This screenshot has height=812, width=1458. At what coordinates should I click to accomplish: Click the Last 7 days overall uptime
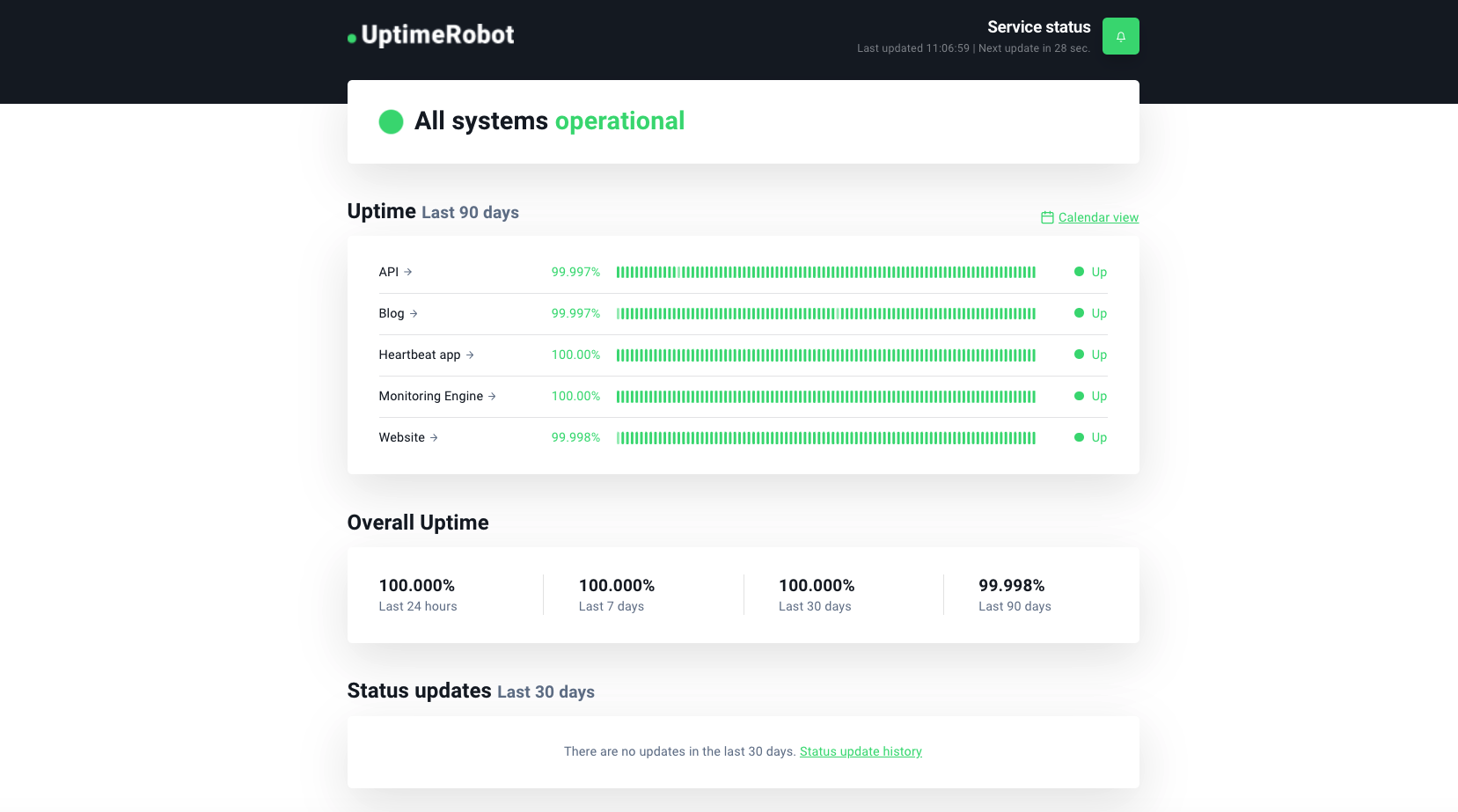(617, 595)
